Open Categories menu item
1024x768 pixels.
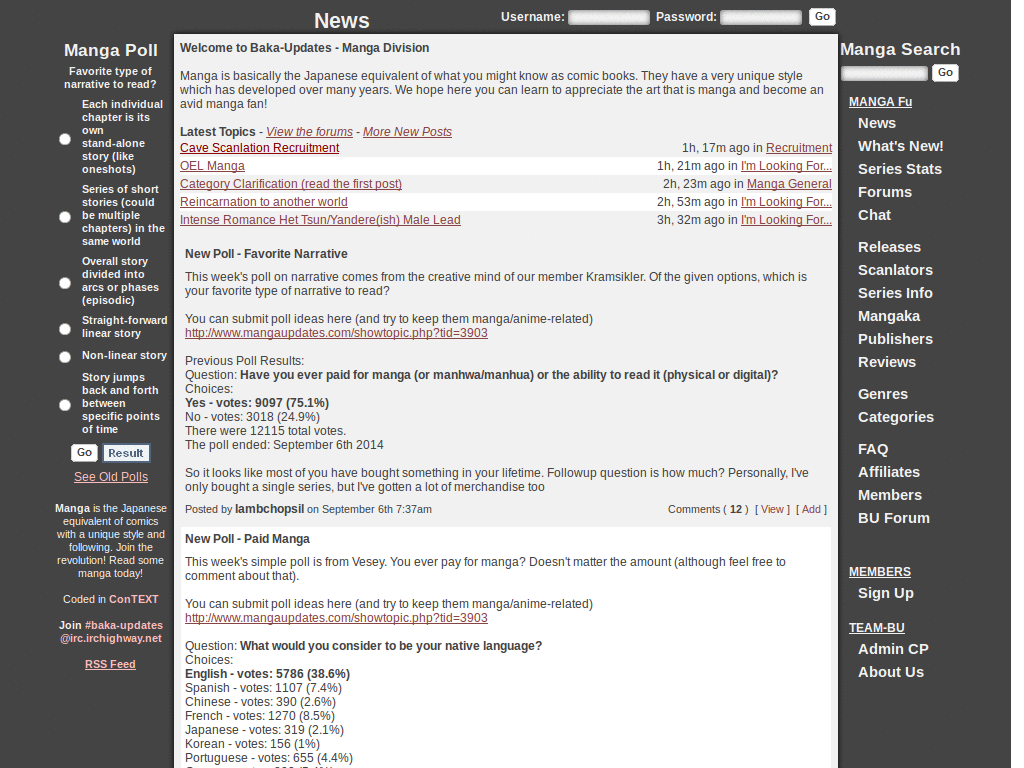tap(895, 417)
